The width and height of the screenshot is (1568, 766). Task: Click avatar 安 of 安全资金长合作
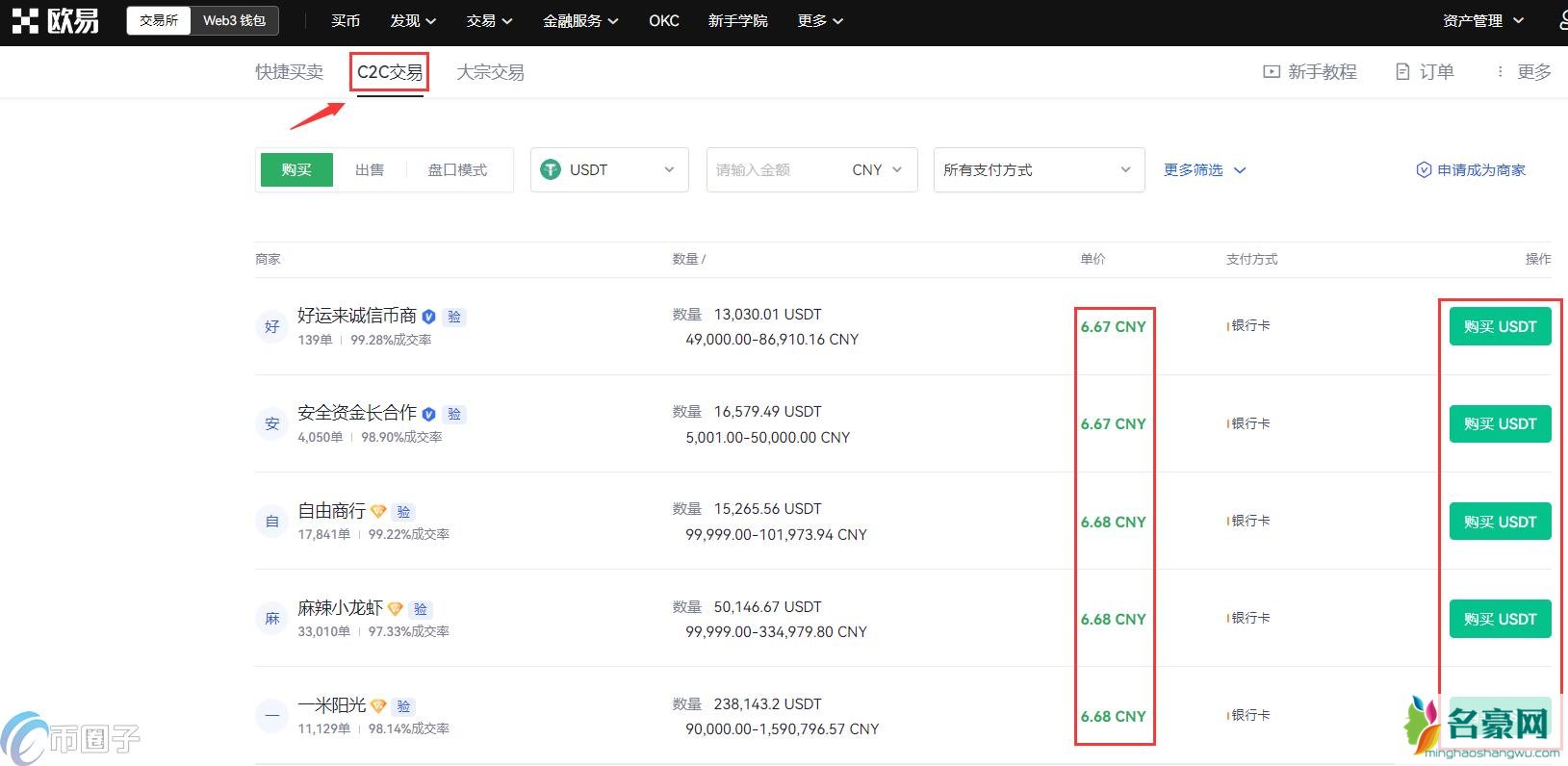(272, 423)
